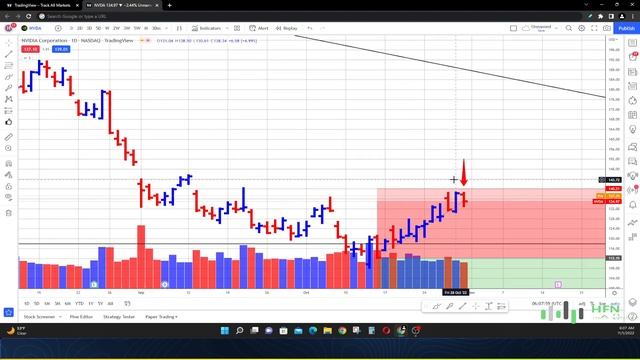Open the Pine Editor tab
Viewport: 640px width, 360px height.
point(81,317)
